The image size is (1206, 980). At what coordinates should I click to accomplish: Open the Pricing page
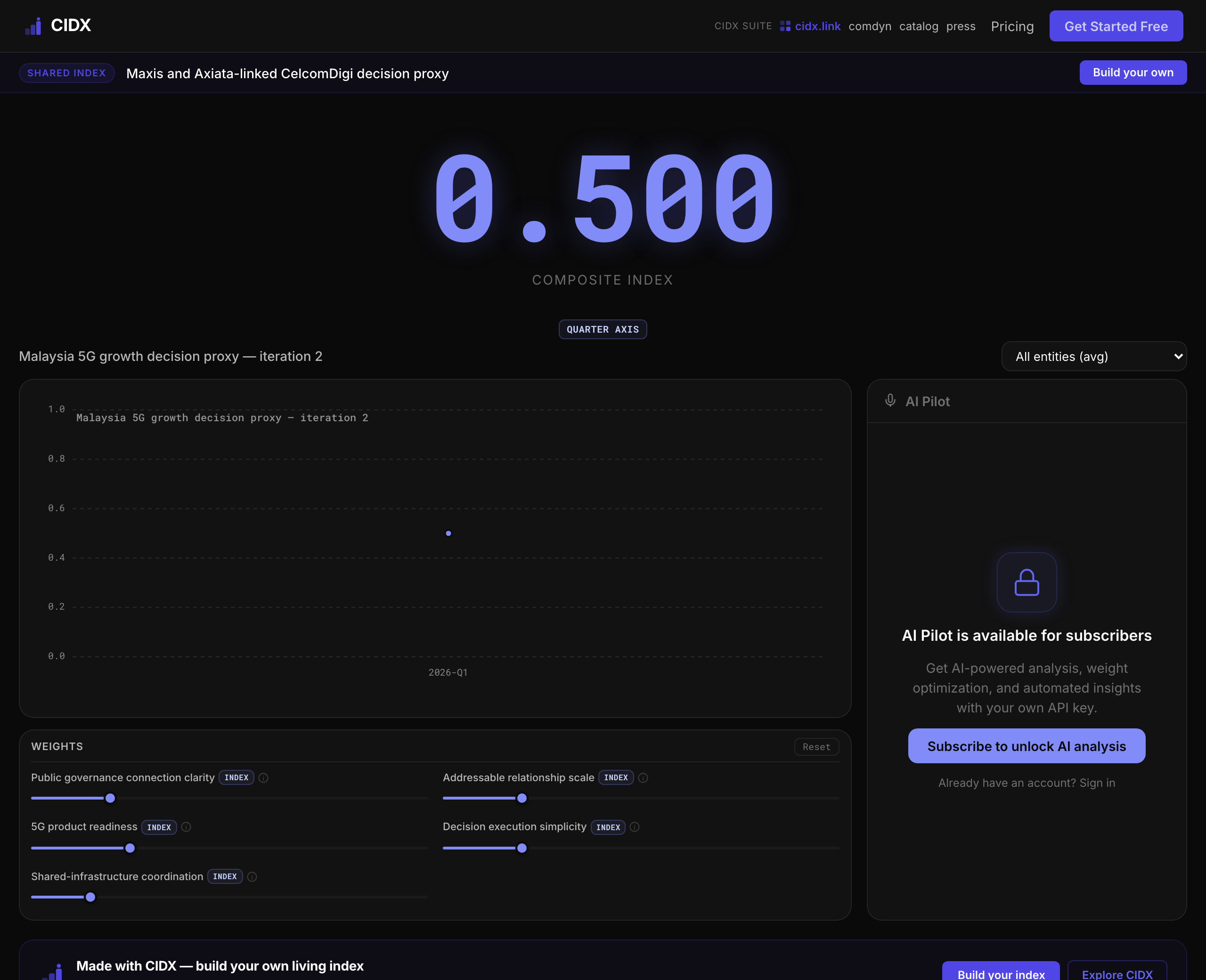[1012, 26]
